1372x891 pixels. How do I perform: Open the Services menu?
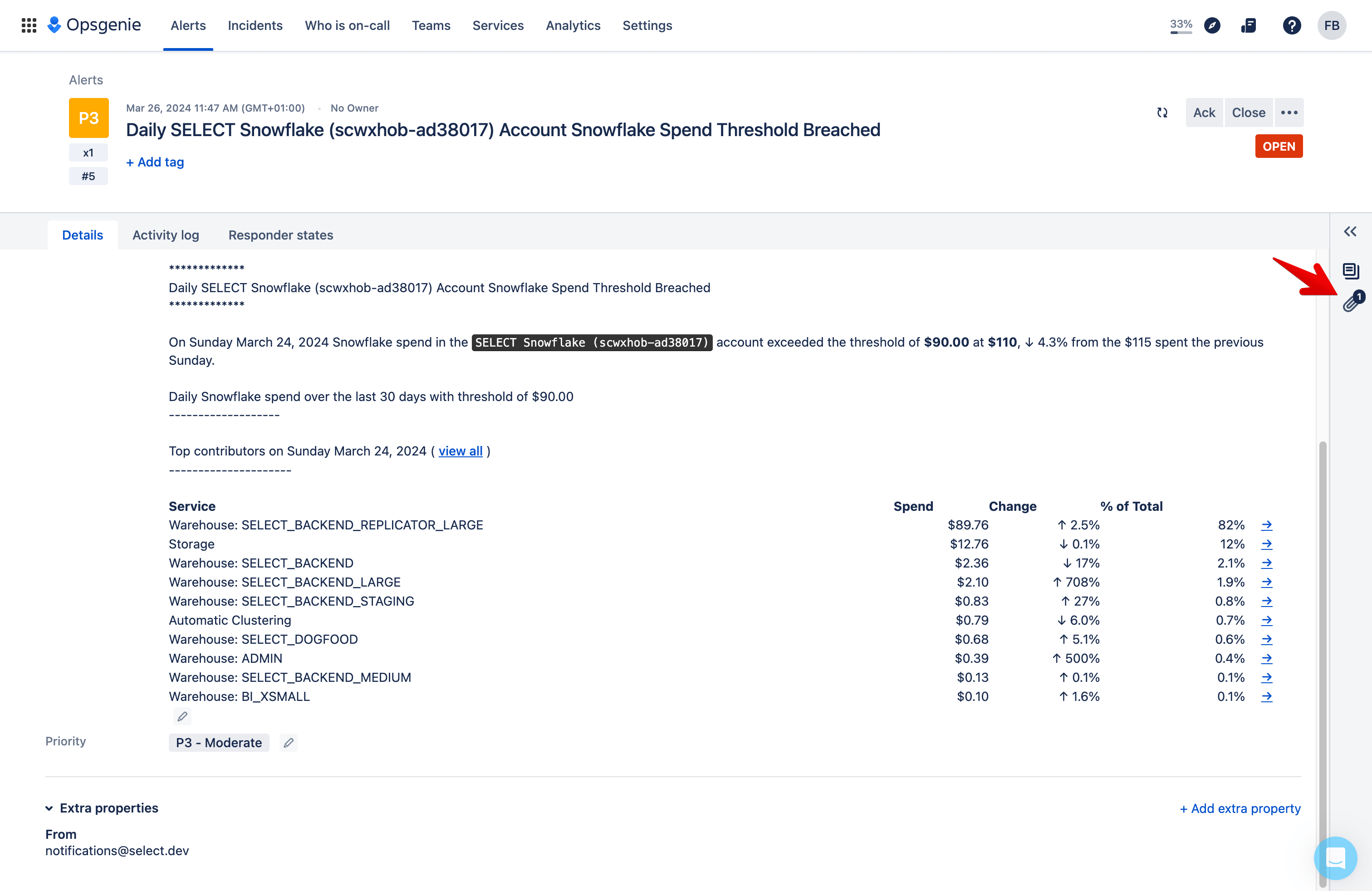point(498,25)
